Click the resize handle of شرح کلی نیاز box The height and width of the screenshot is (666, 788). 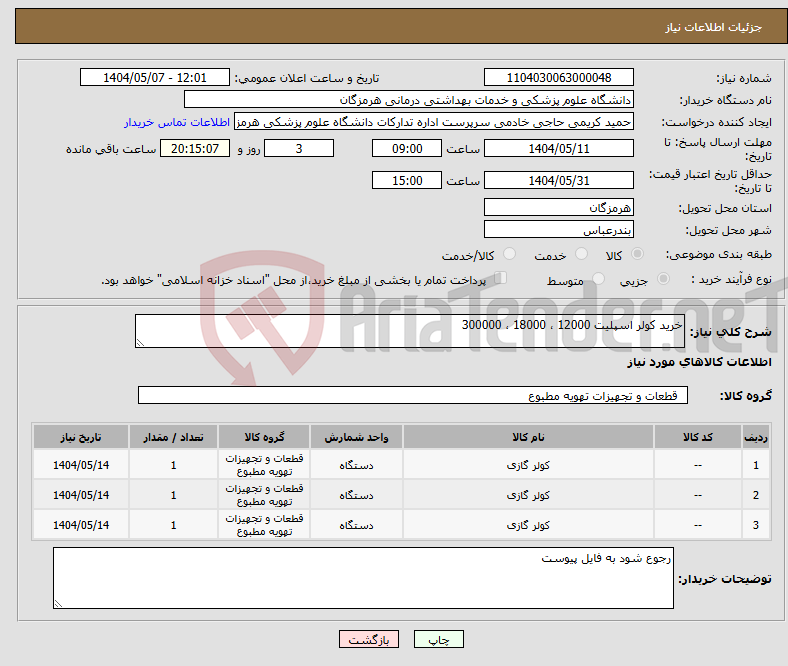pos(141,343)
